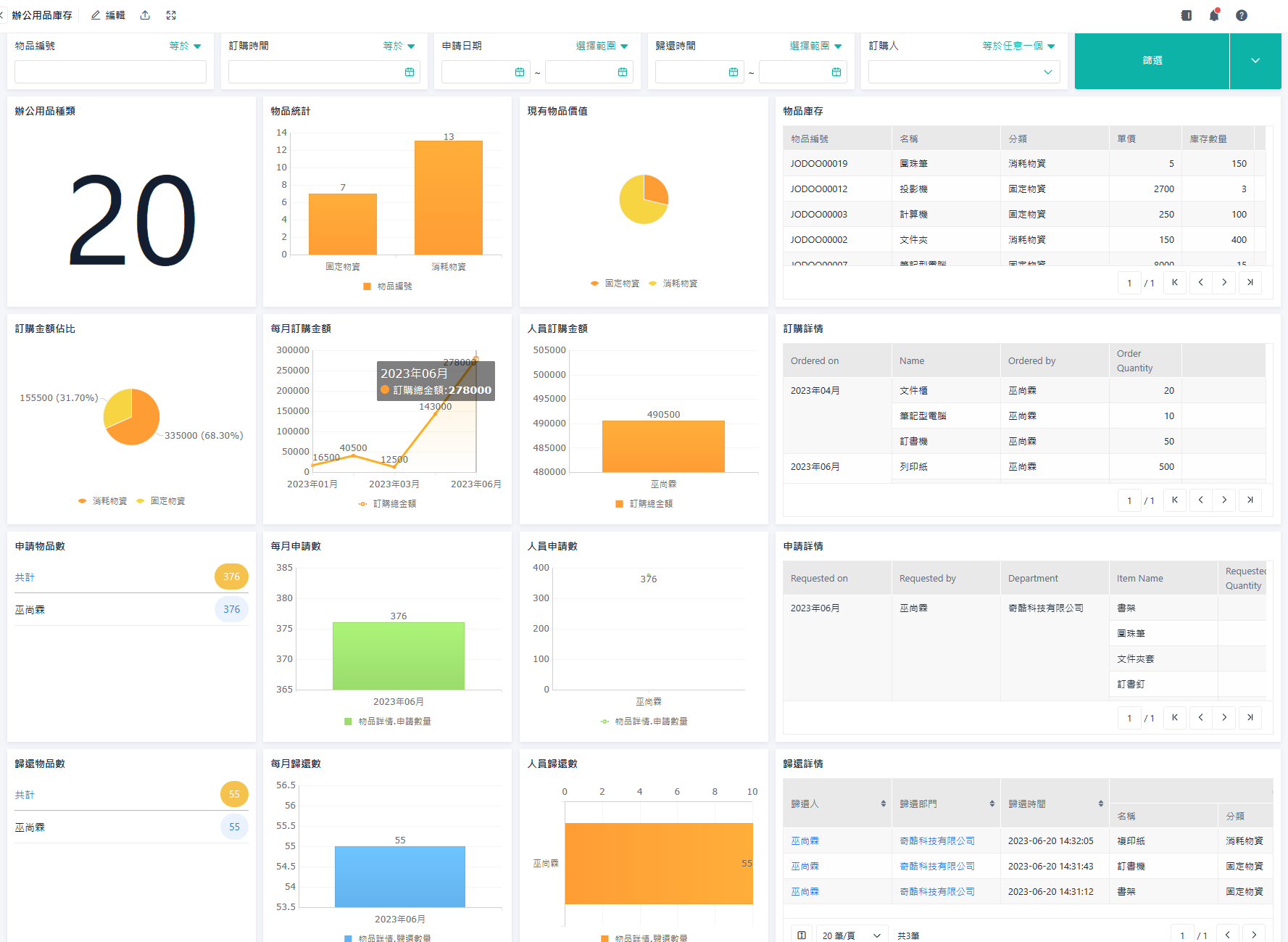1288x942 pixels.
Task: Click the 訂購時間 date input field
Action: (323, 72)
